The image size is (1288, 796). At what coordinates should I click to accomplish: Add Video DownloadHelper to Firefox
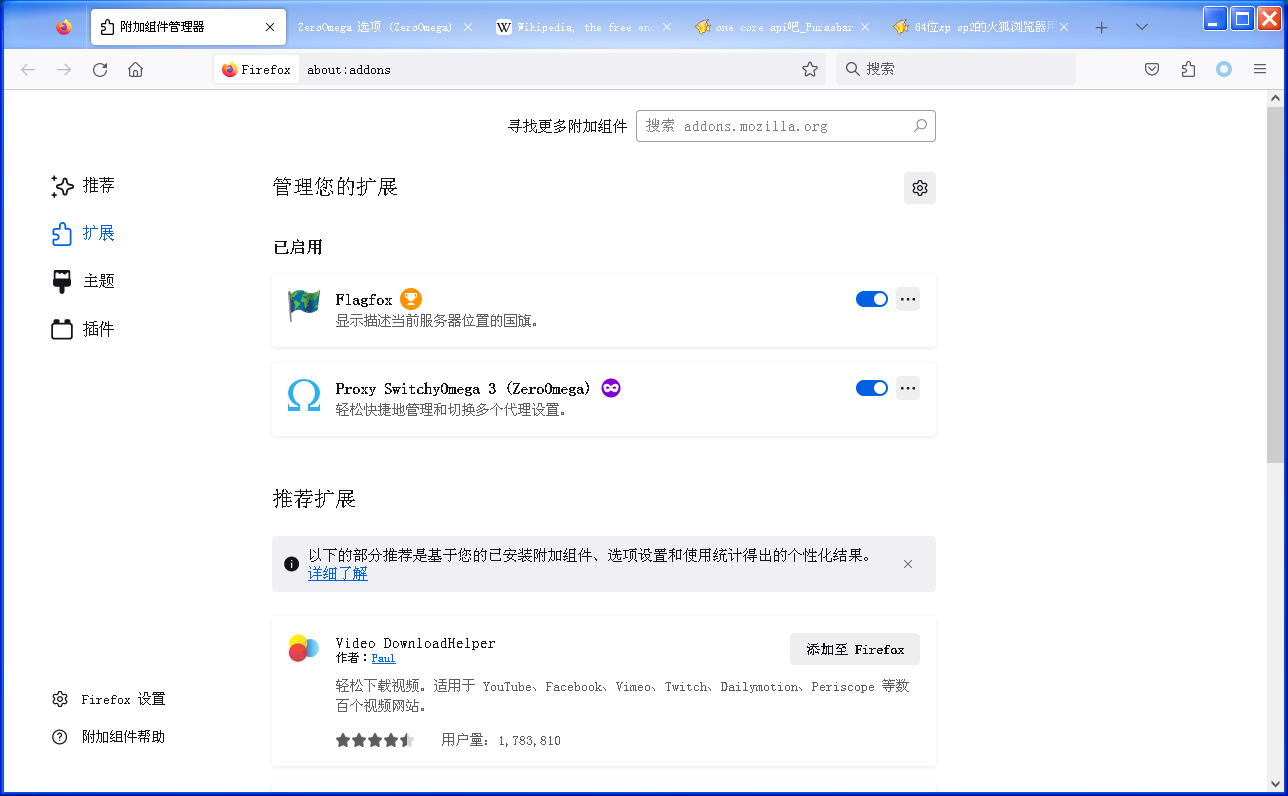coord(855,649)
